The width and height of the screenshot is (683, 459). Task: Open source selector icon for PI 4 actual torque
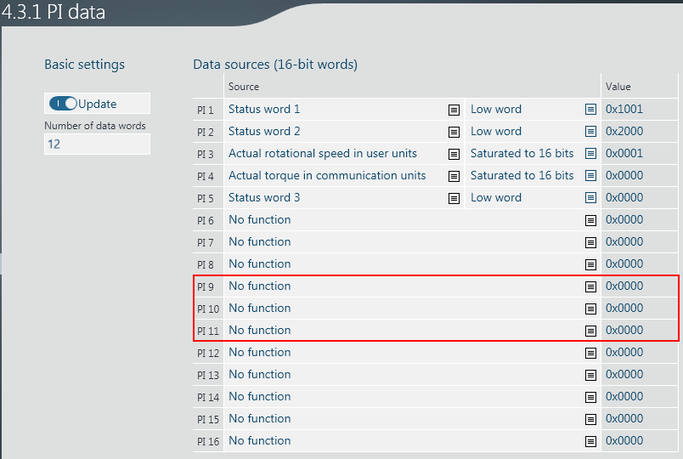(454, 175)
